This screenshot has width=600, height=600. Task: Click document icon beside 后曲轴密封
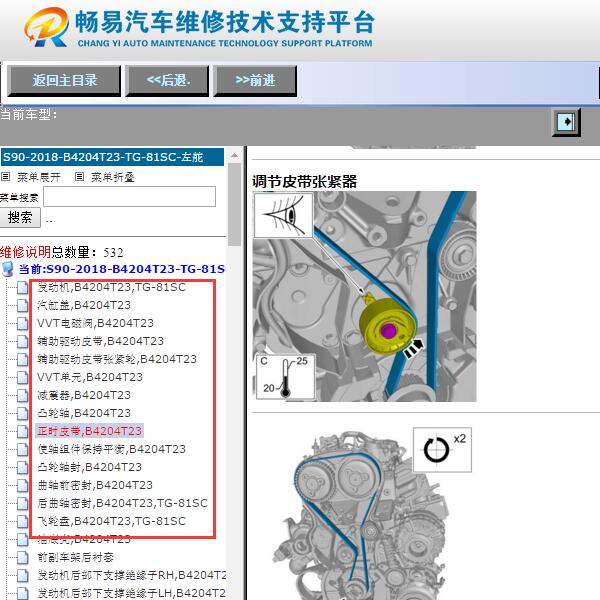(x=23, y=503)
